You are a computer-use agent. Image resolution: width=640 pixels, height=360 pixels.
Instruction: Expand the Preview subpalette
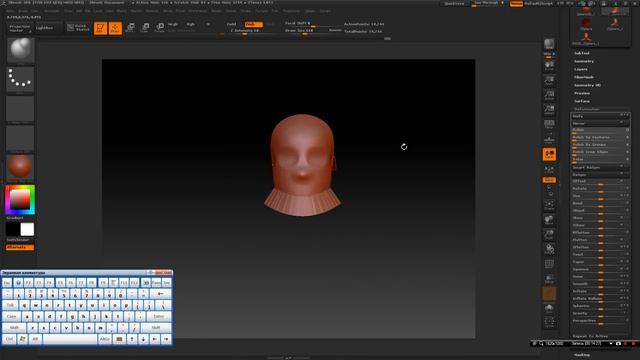582,93
